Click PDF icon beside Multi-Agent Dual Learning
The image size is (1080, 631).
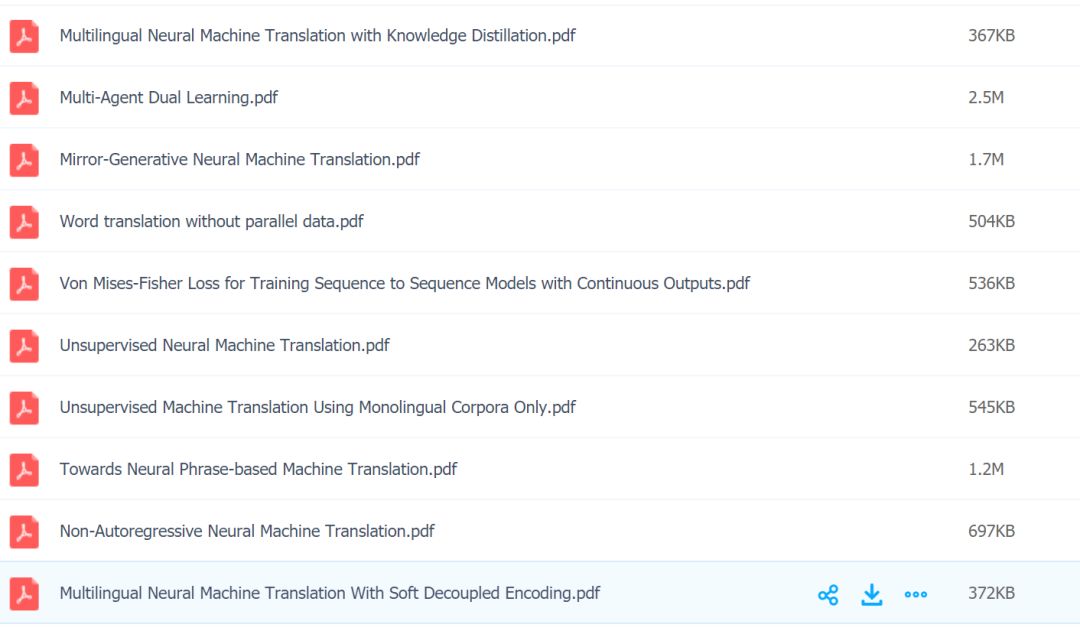tap(24, 98)
